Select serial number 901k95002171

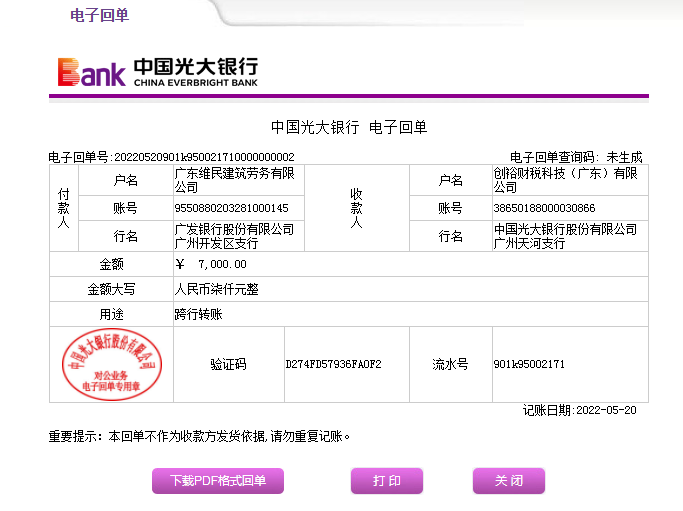pos(529,364)
